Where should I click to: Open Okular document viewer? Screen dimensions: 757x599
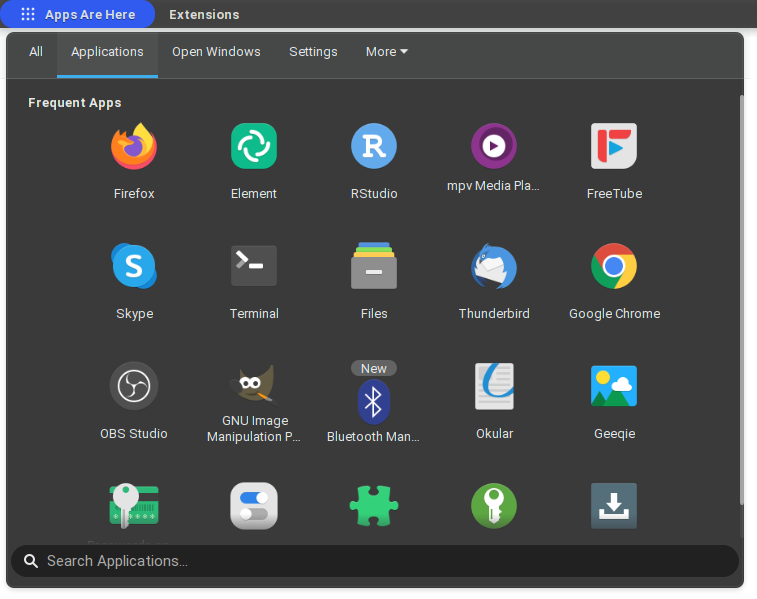(493, 386)
